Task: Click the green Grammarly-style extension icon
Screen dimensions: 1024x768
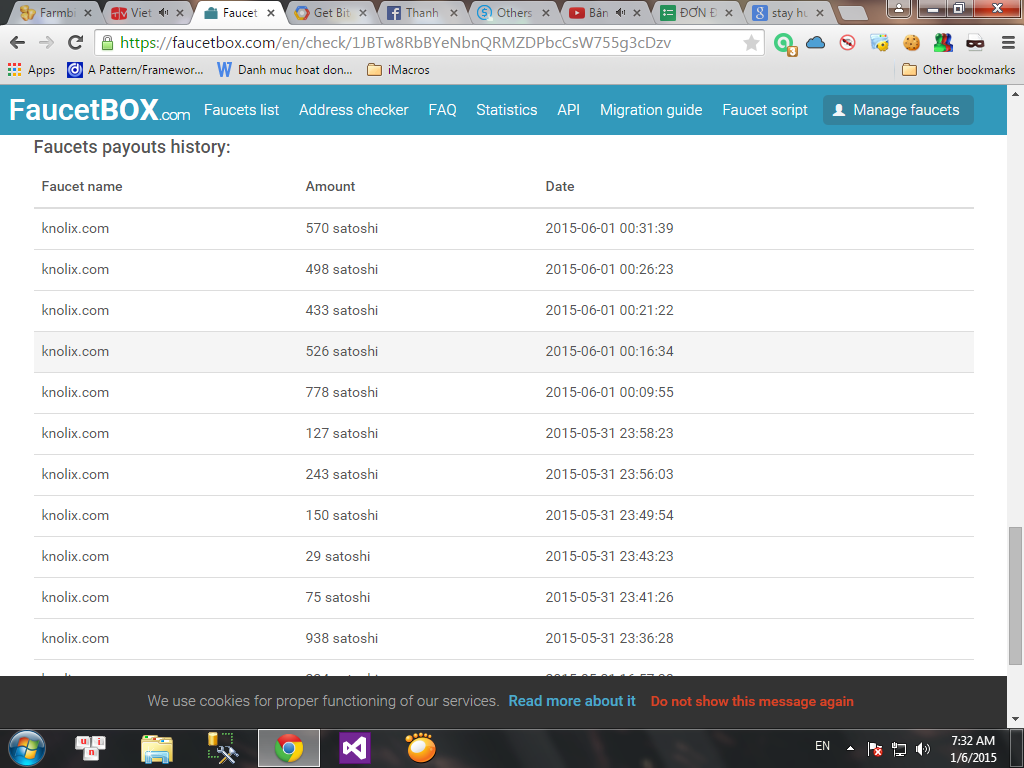Action: click(784, 44)
